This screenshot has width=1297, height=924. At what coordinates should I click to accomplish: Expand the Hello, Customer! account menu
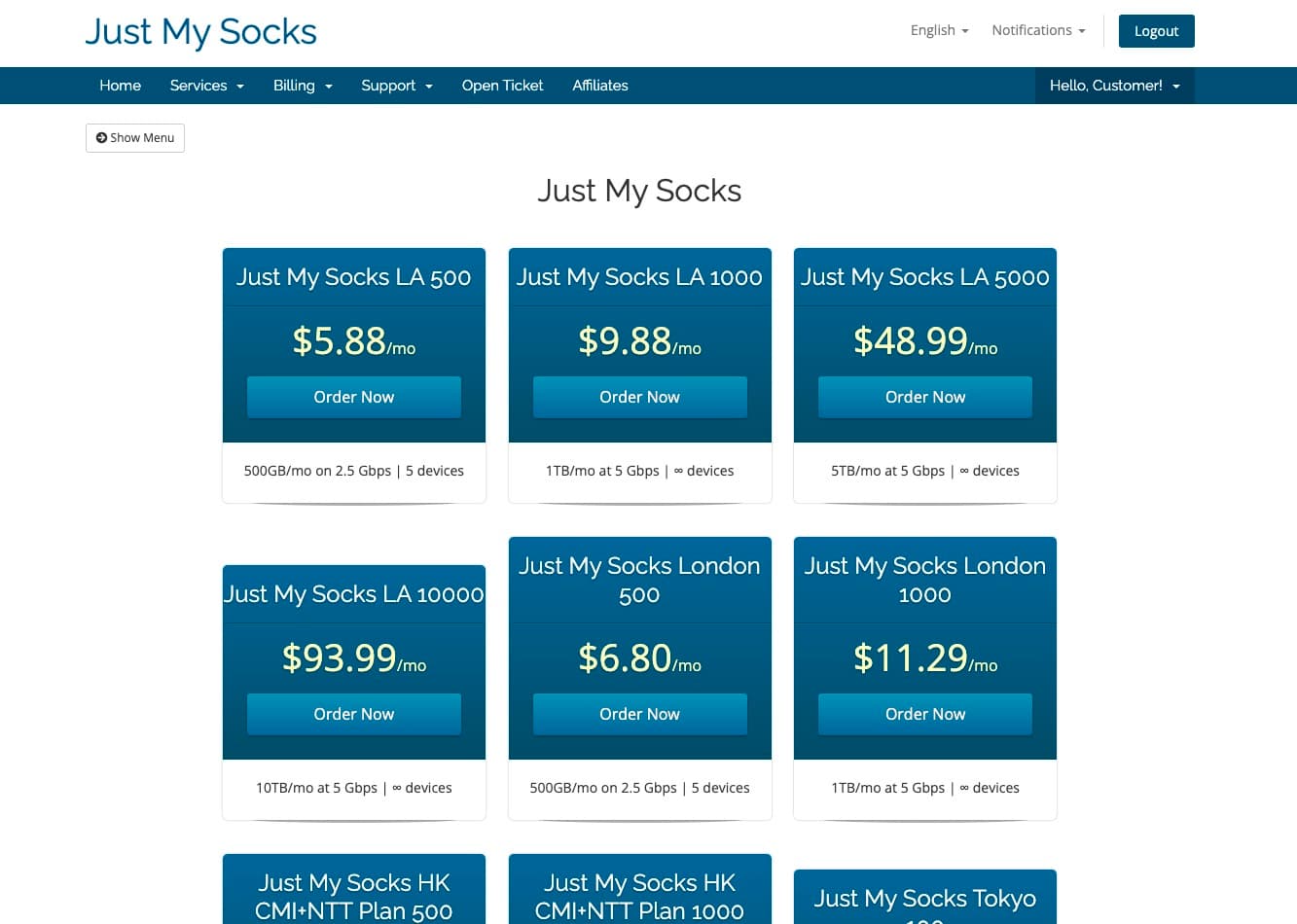coord(1114,86)
